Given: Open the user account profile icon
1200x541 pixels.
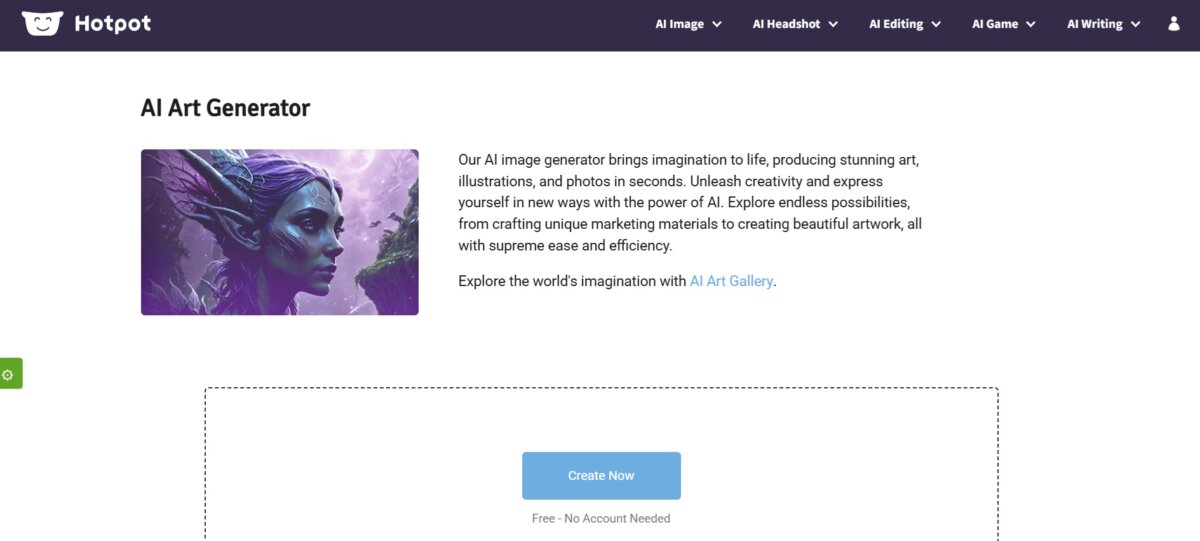Looking at the screenshot, I should (1174, 24).
